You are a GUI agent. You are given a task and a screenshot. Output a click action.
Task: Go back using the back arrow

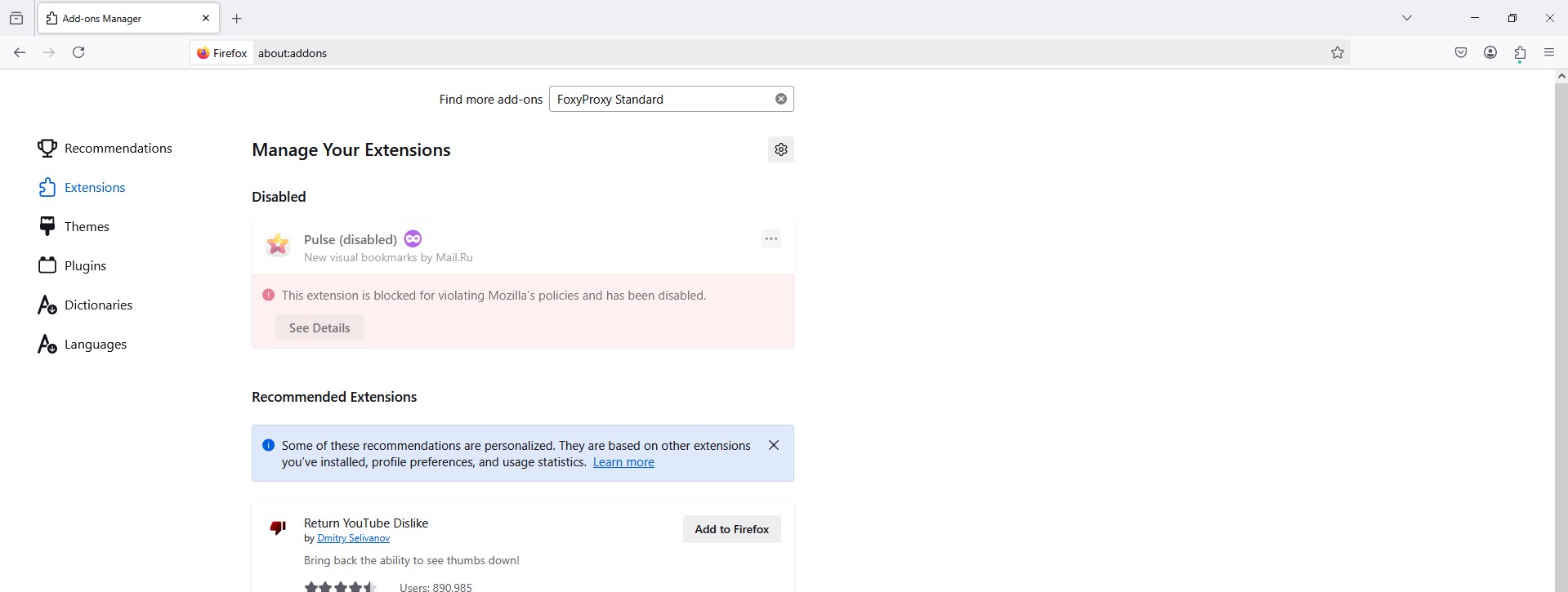pos(20,52)
